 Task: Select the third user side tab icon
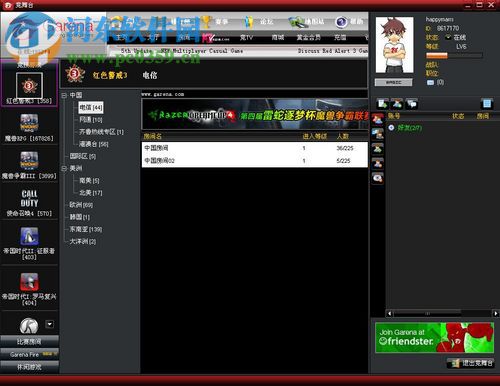pyautogui.click(x=378, y=149)
